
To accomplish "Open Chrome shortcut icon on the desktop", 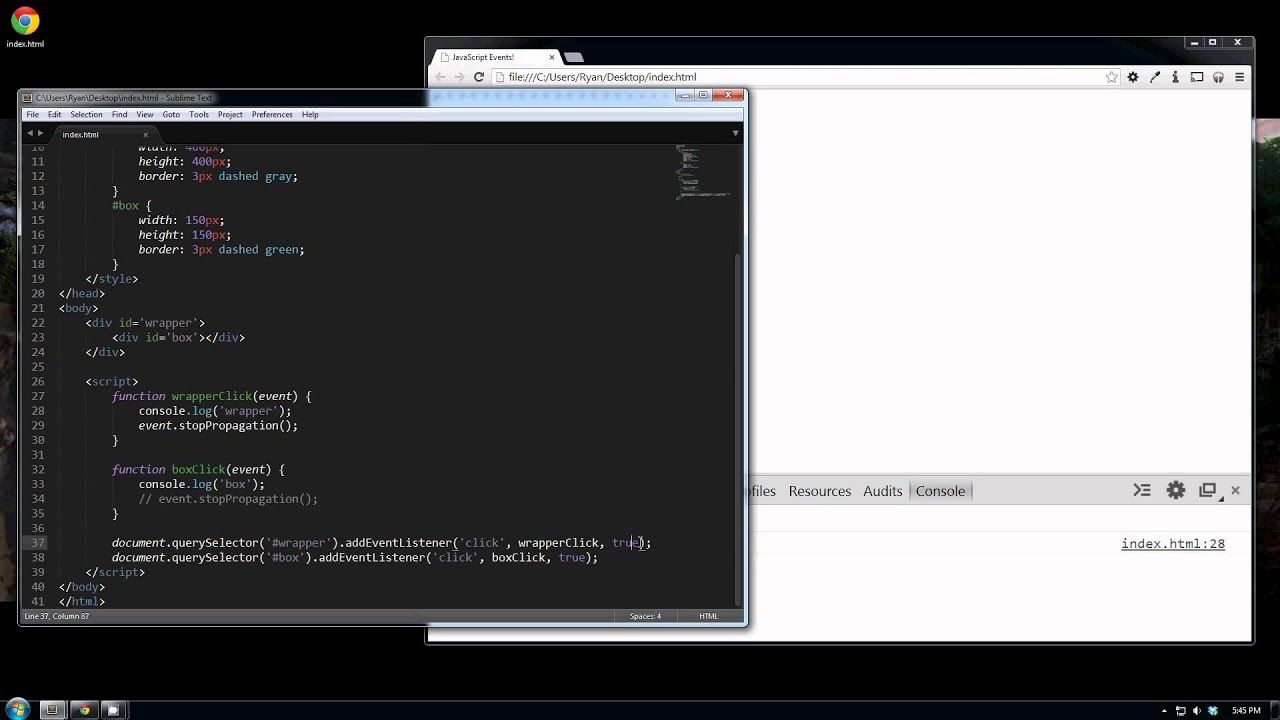I will pyautogui.click(x=25, y=28).
